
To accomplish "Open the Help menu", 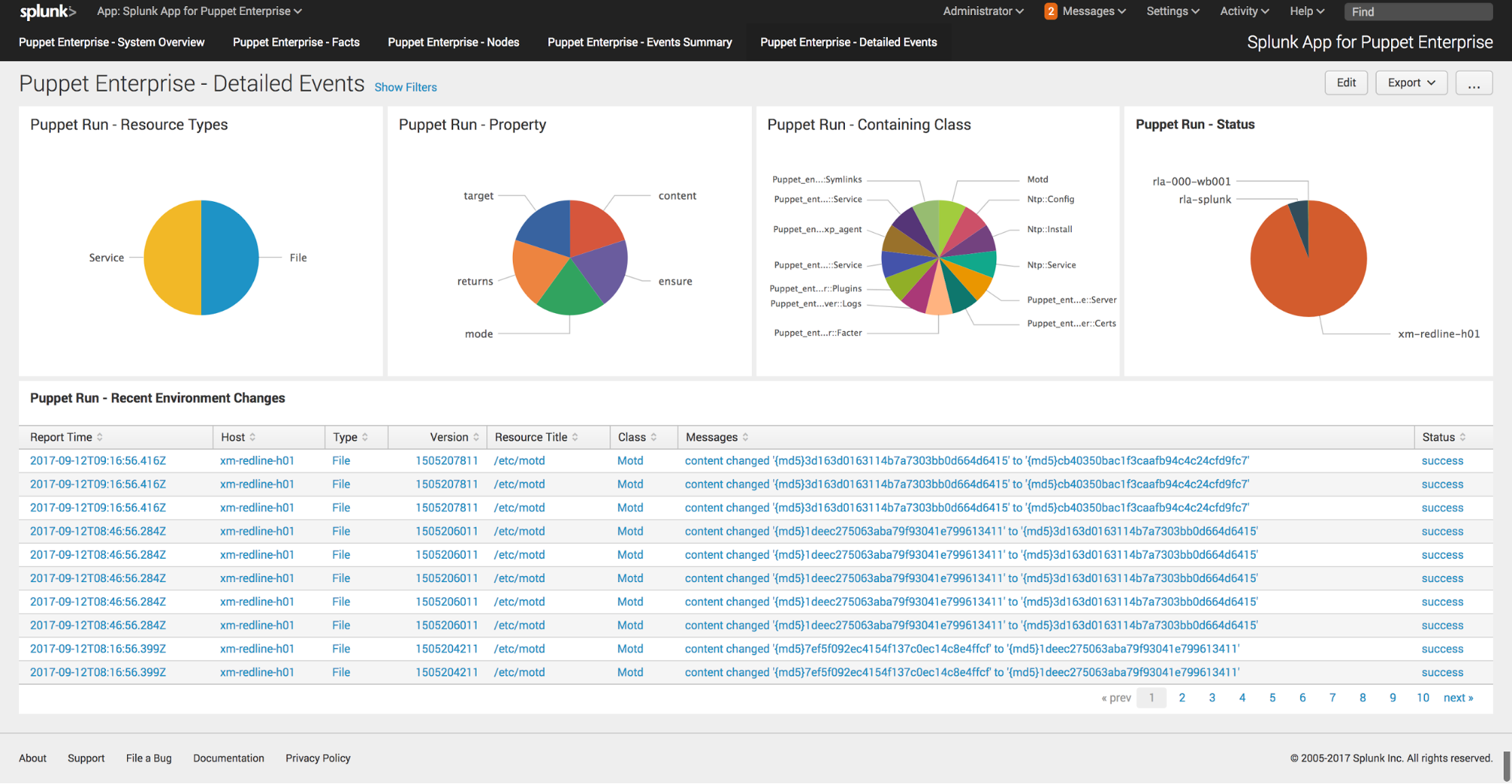I will (x=1306, y=11).
